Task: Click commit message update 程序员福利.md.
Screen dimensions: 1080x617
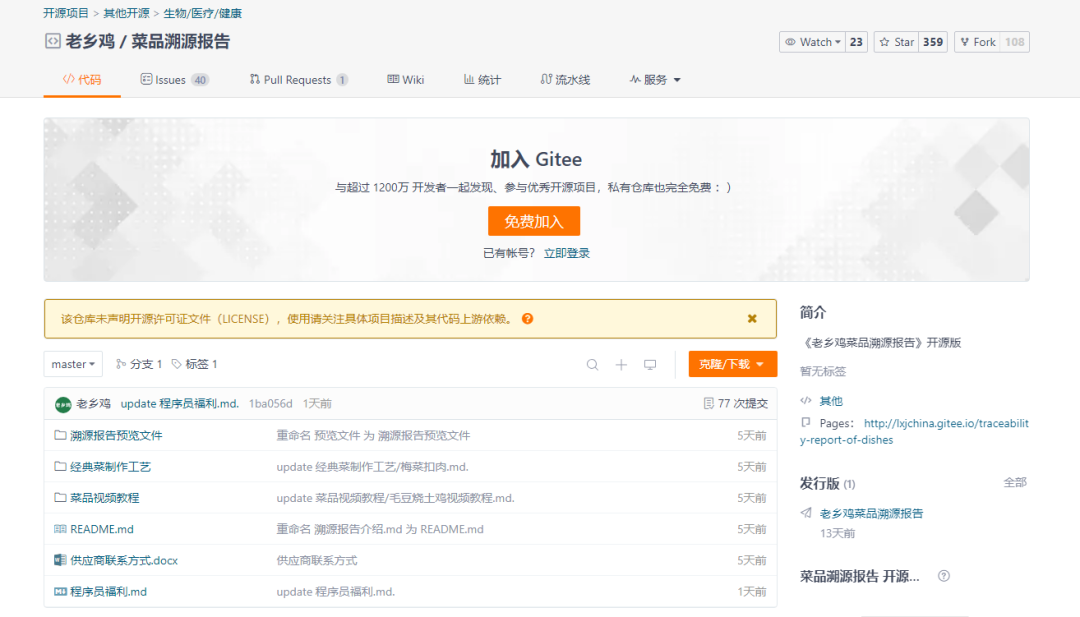Action: 180,404
